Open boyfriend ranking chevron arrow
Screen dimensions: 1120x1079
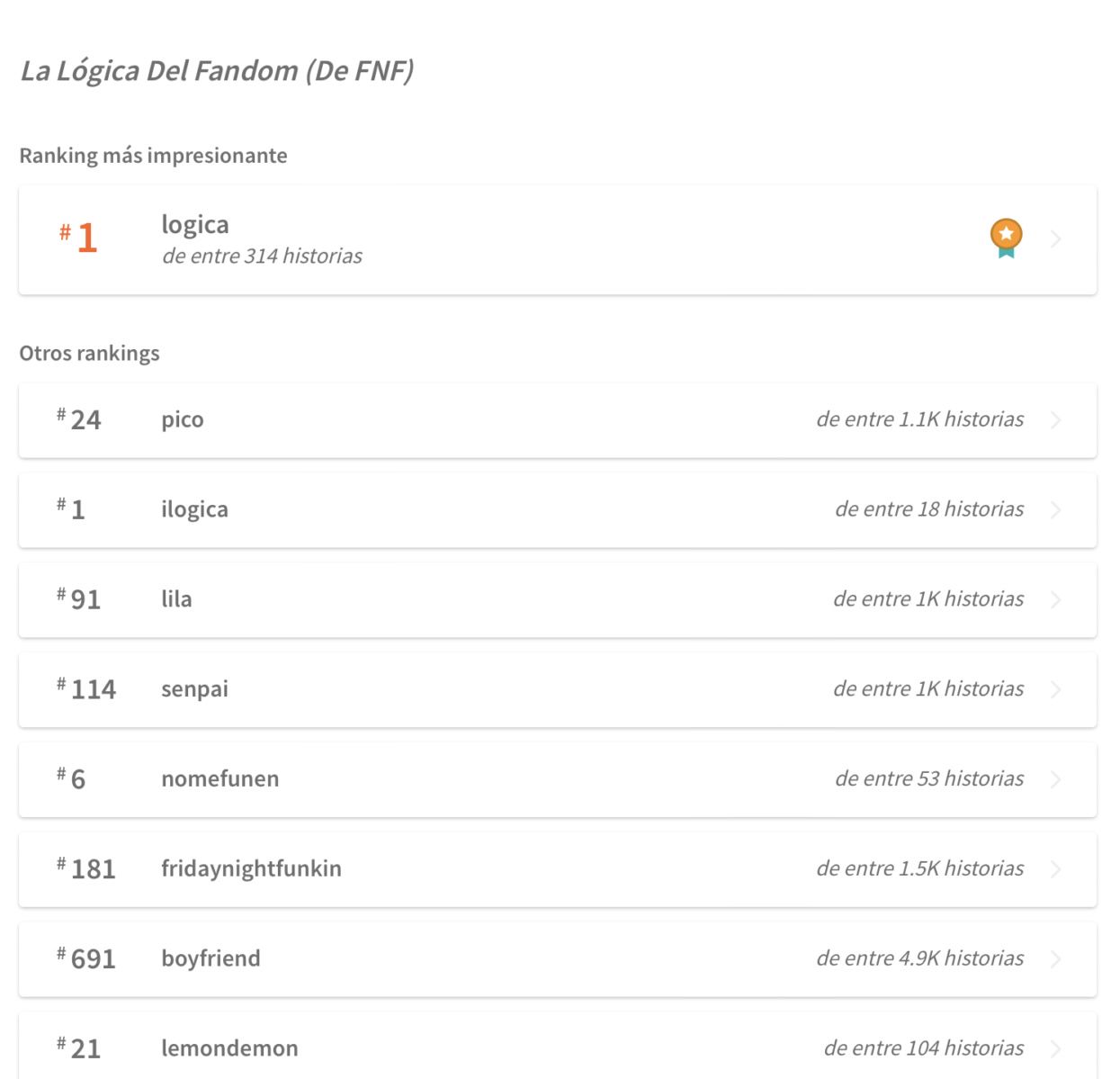[x=1056, y=960]
